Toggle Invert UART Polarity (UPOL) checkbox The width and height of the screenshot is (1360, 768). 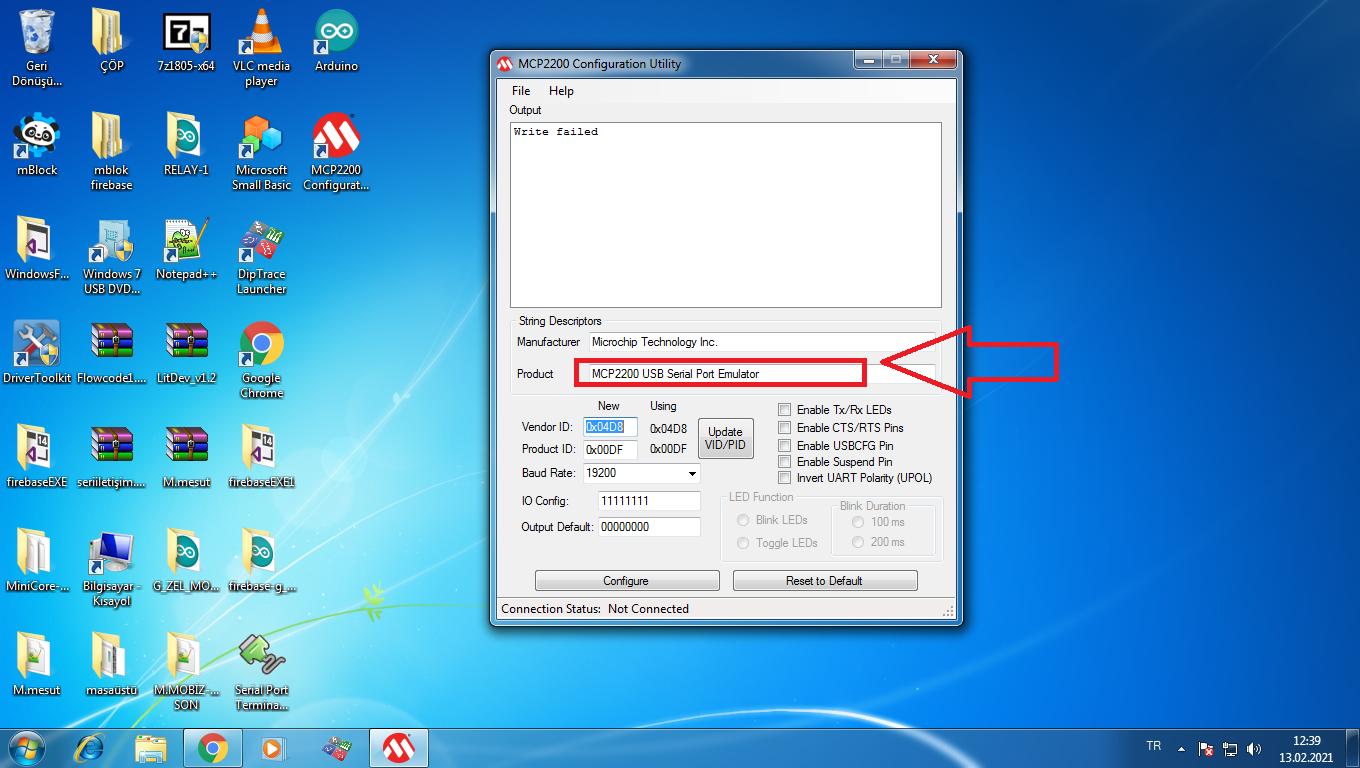pos(785,478)
